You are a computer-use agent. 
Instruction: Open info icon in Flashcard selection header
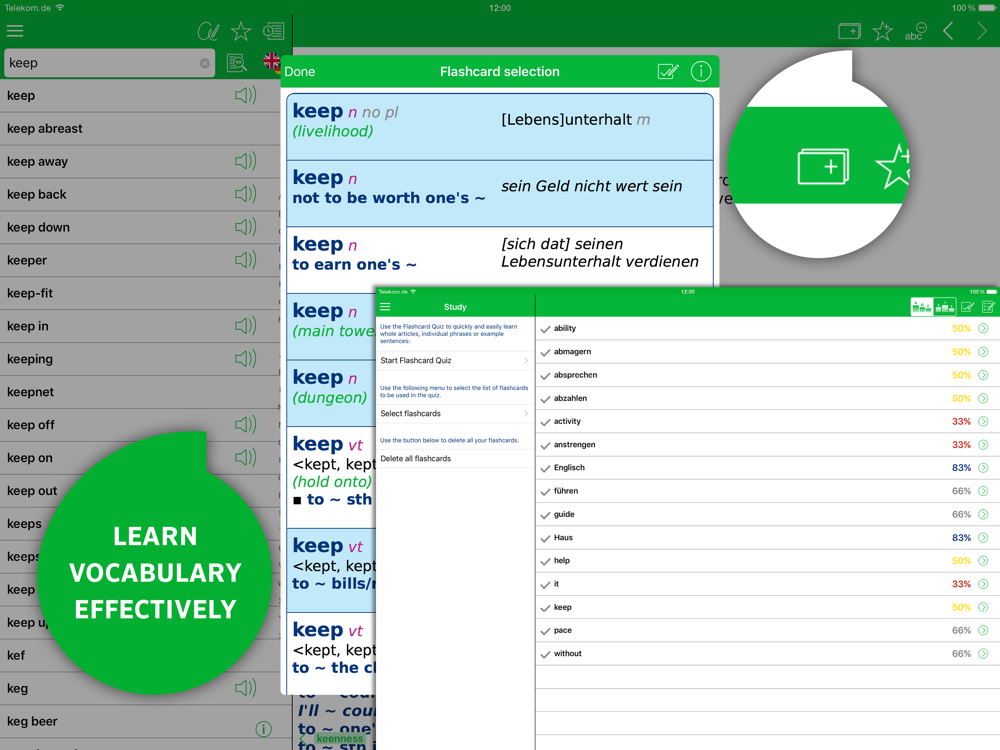pos(701,71)
